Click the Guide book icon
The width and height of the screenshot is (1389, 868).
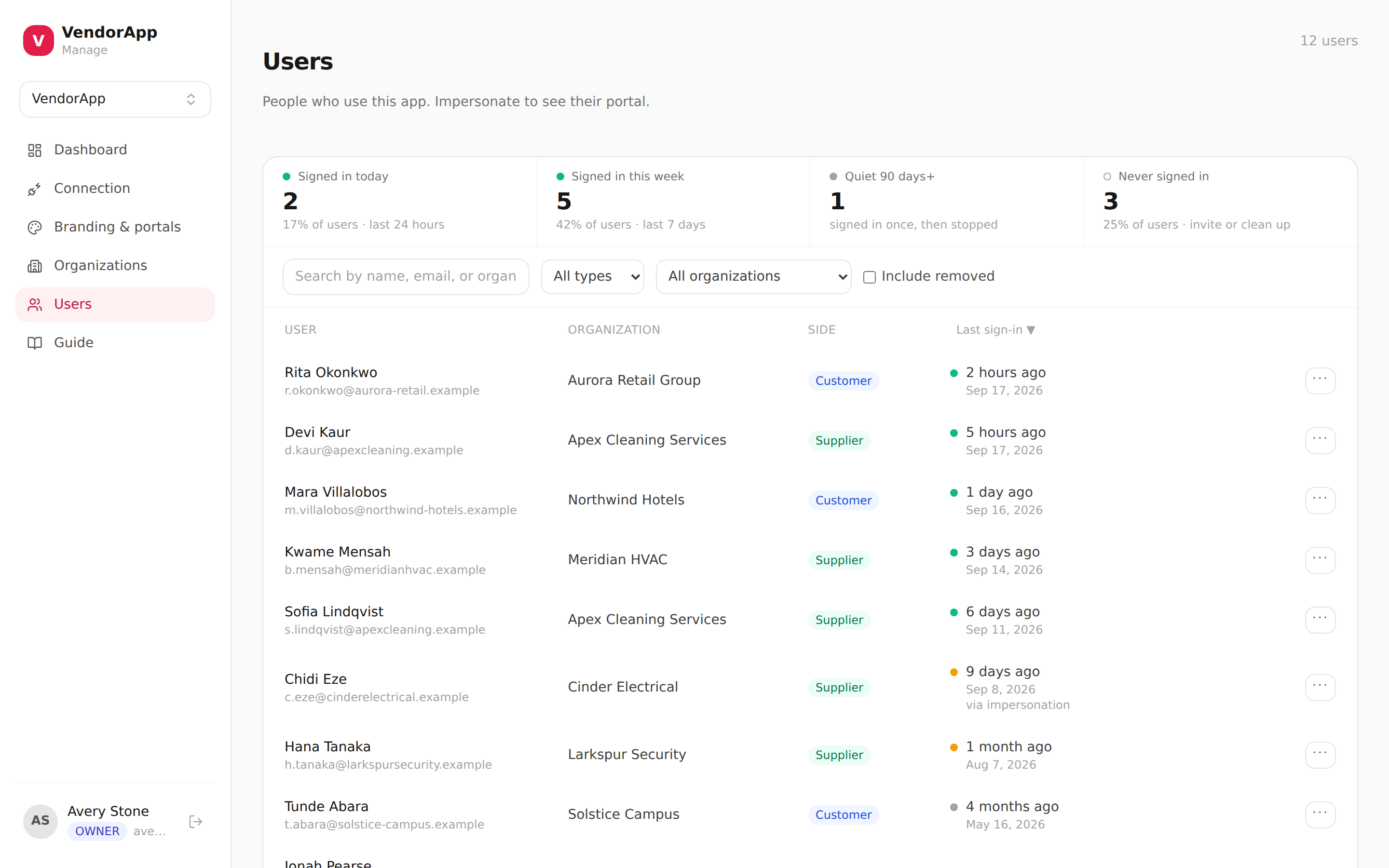pyautogui.click(x=34, y=343)
